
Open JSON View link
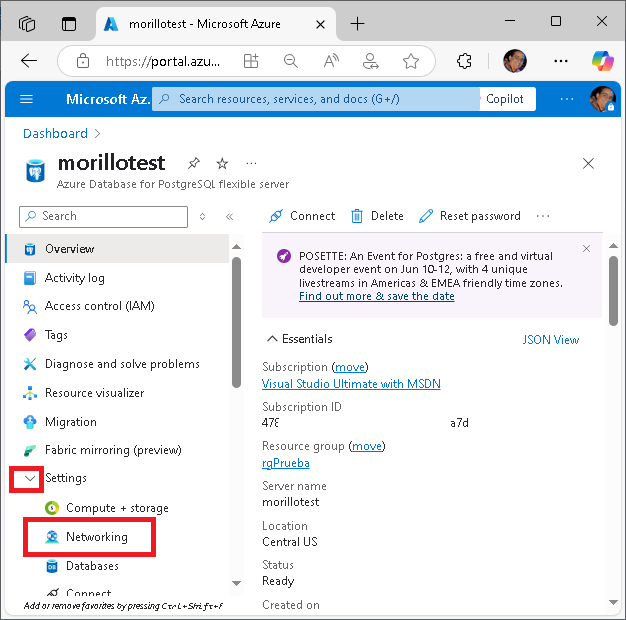(x=551, y=340)
